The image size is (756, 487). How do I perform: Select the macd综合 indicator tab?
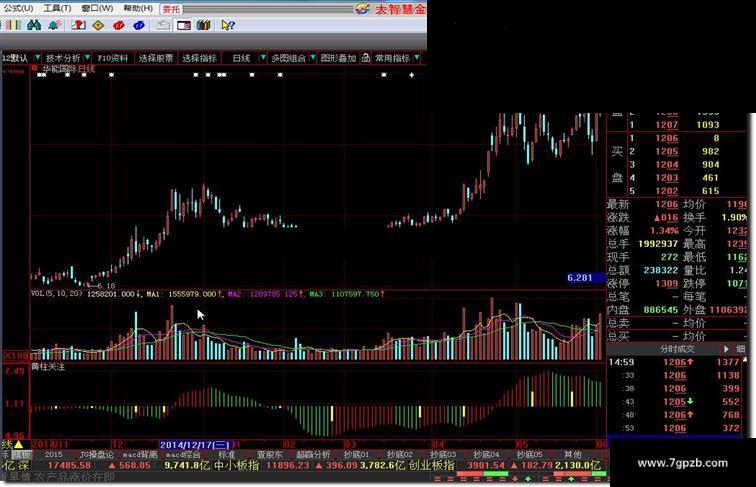(x=183, y=455)
